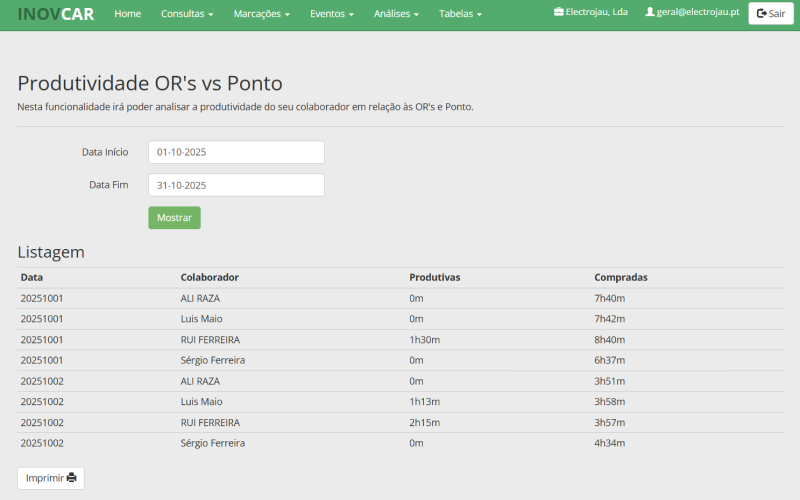Focus the Data Fim date field
Screen dimensions: 800x500
point(236,185)
